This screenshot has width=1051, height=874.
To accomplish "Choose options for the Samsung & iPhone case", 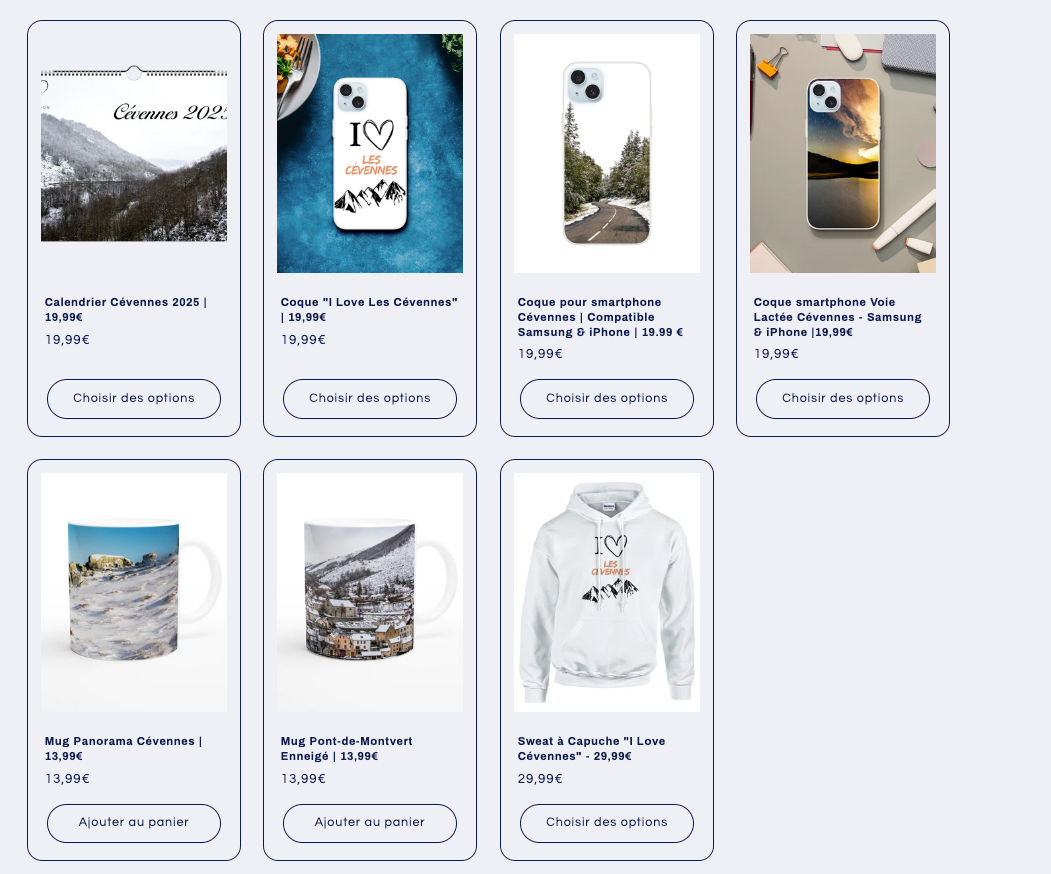I will (x=607, y=399).
